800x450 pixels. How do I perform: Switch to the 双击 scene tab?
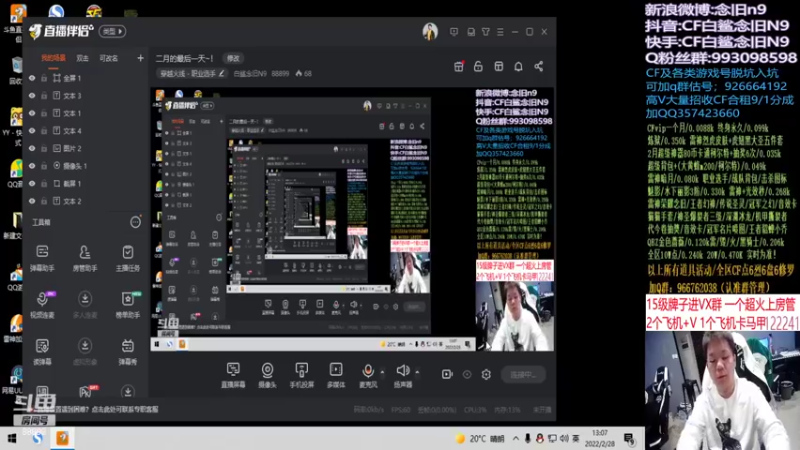click(82, 58)
